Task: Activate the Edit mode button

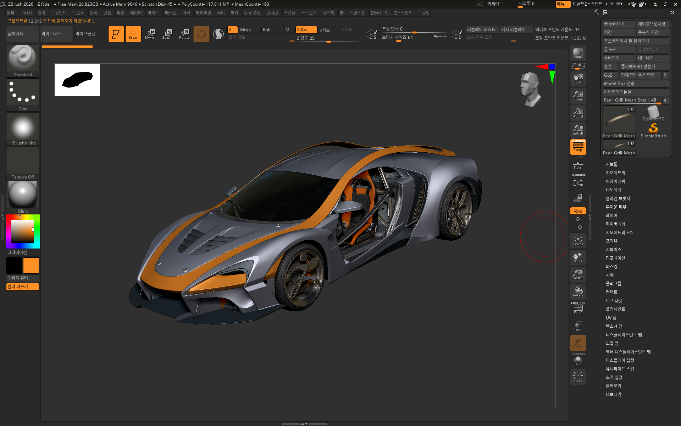Action: (116, 34)
